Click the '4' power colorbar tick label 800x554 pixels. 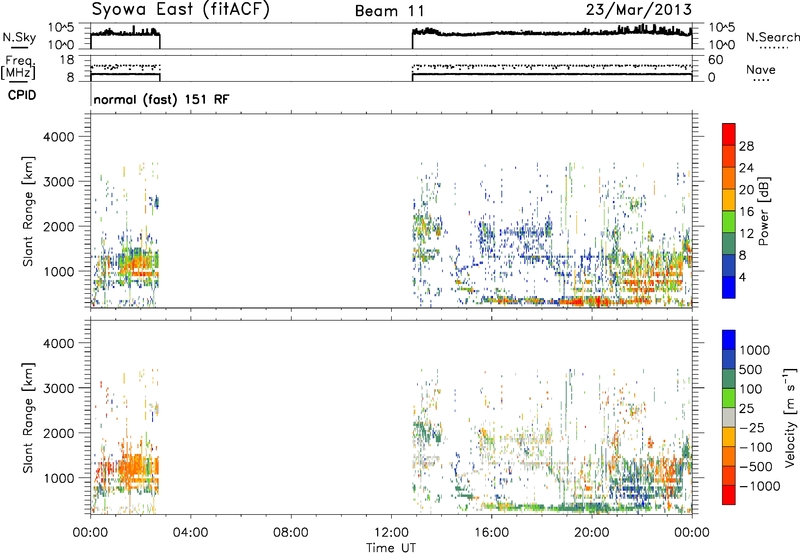click(742, 277)
